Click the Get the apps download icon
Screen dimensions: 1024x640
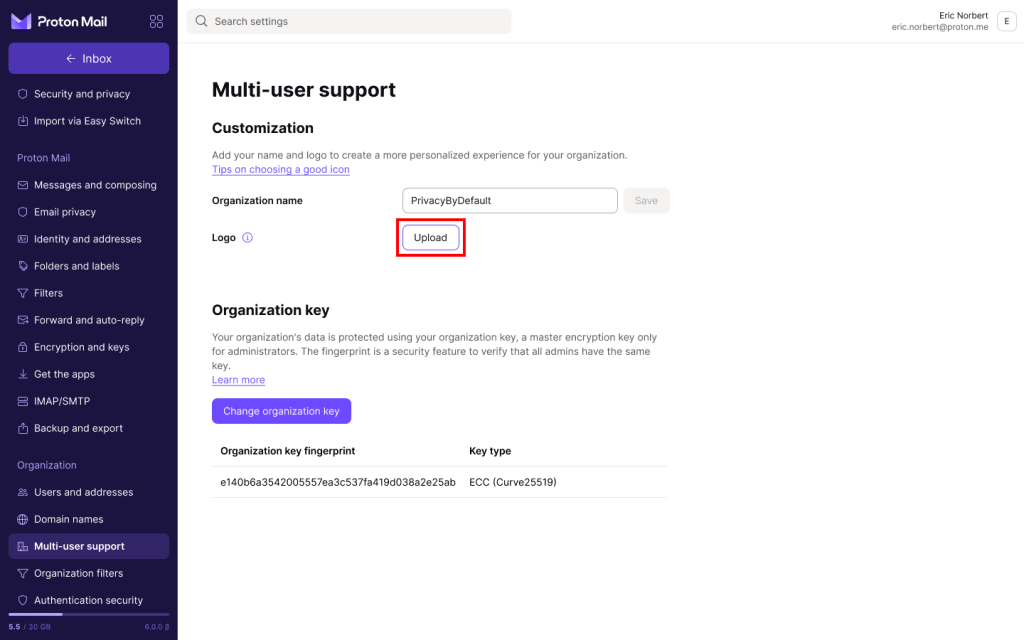click(x=22, y=374)
